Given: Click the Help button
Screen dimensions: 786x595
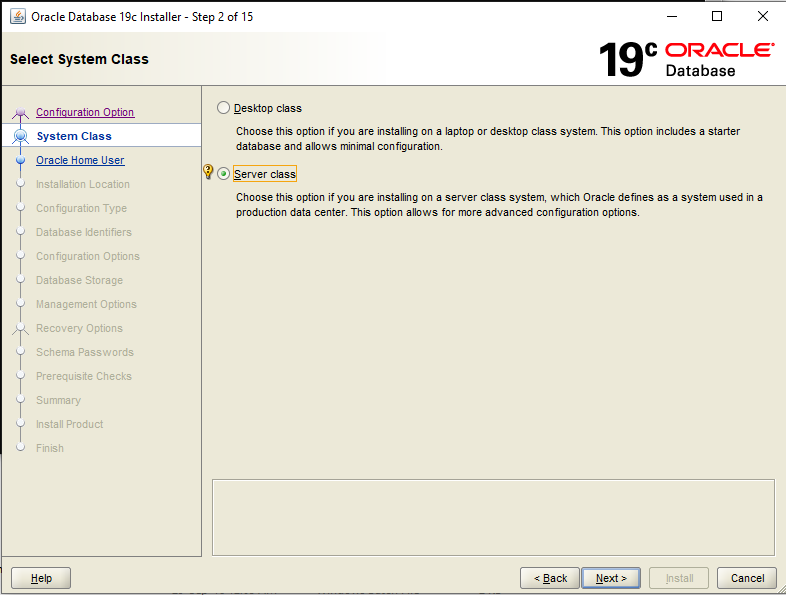Looking at the screenshot, I should [x=41, y=578].
